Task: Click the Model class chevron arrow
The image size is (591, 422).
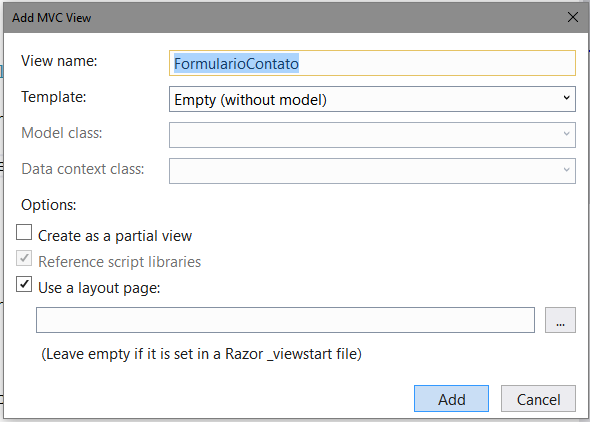Action: [566, 134]
